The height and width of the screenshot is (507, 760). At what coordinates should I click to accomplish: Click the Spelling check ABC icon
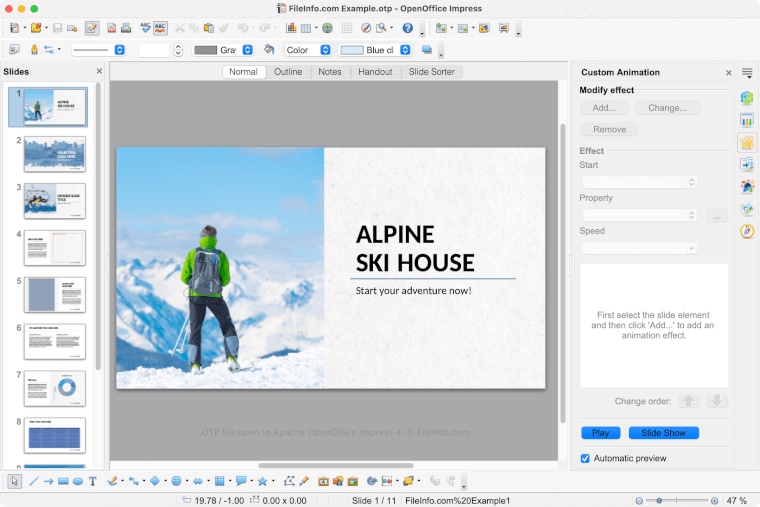click(x=145, y=28)
